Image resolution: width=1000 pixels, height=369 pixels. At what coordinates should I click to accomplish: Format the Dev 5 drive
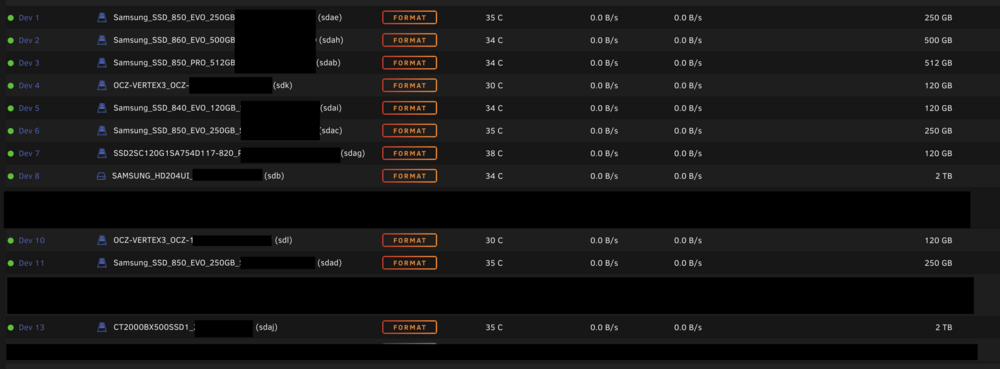coord(409,108)
